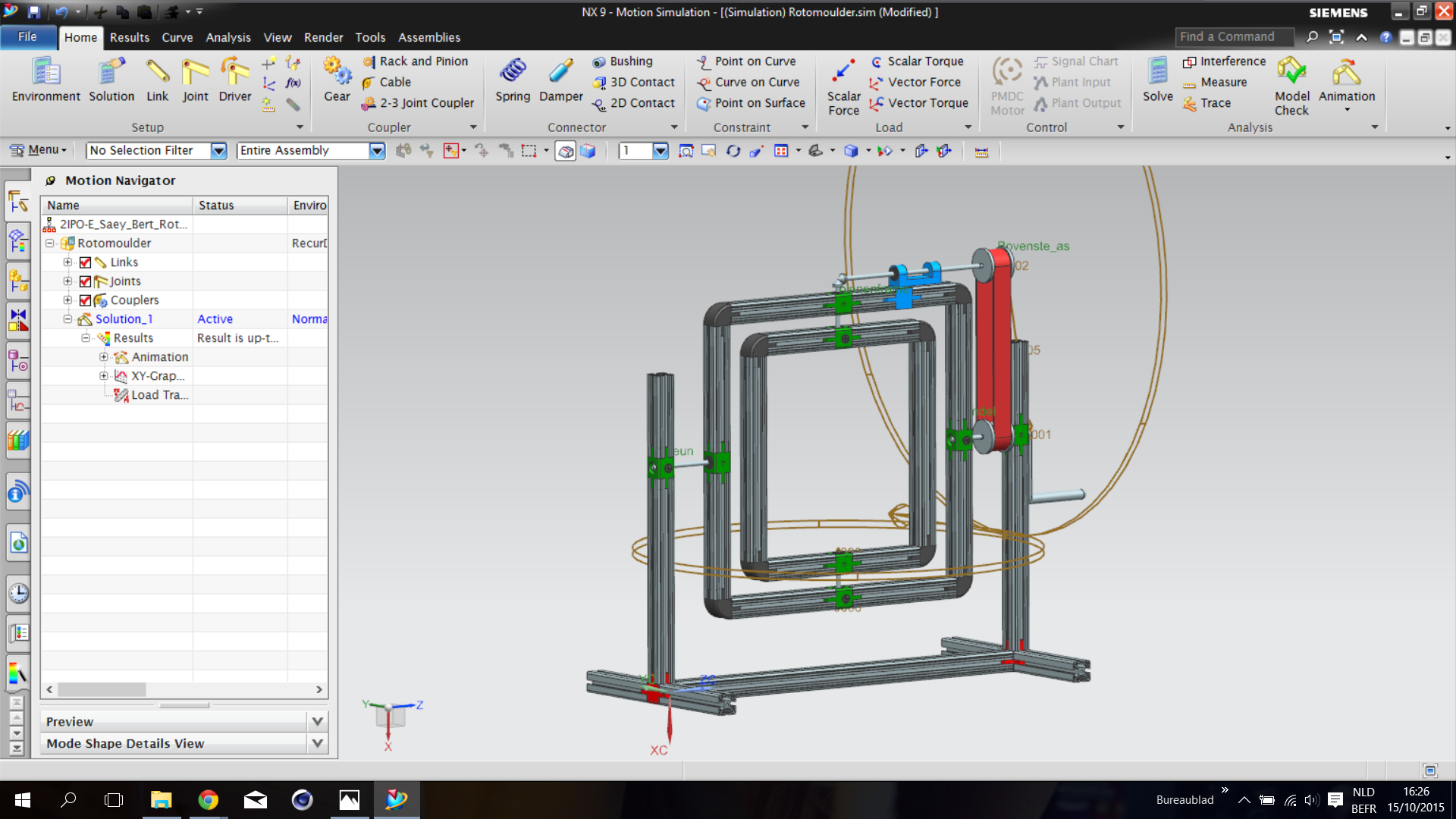Switch to the Analysis tab

pos(228,37)
